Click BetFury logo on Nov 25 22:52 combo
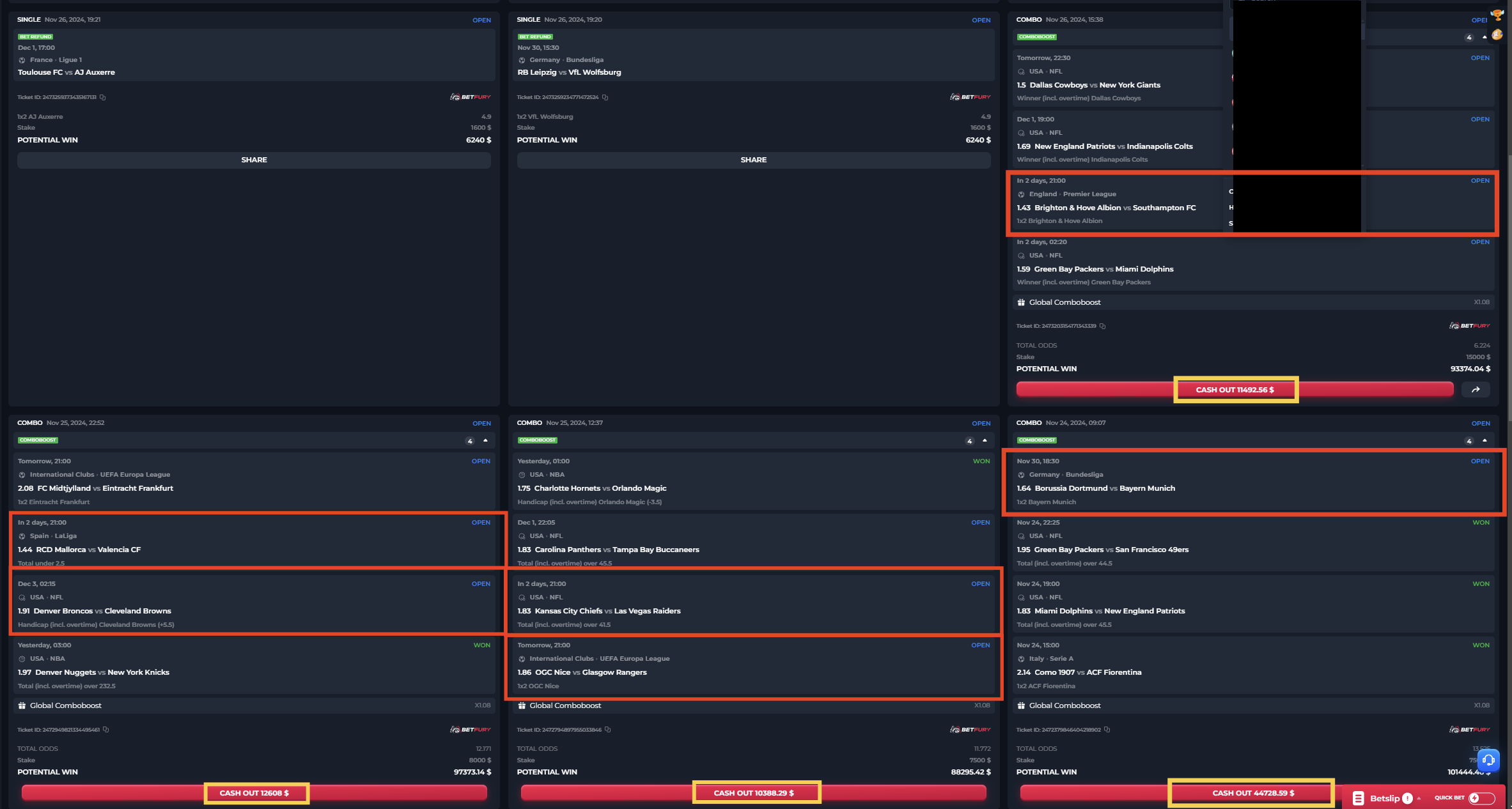Image resolution: width=1512 pixels, height=809 pixels. 470,729
